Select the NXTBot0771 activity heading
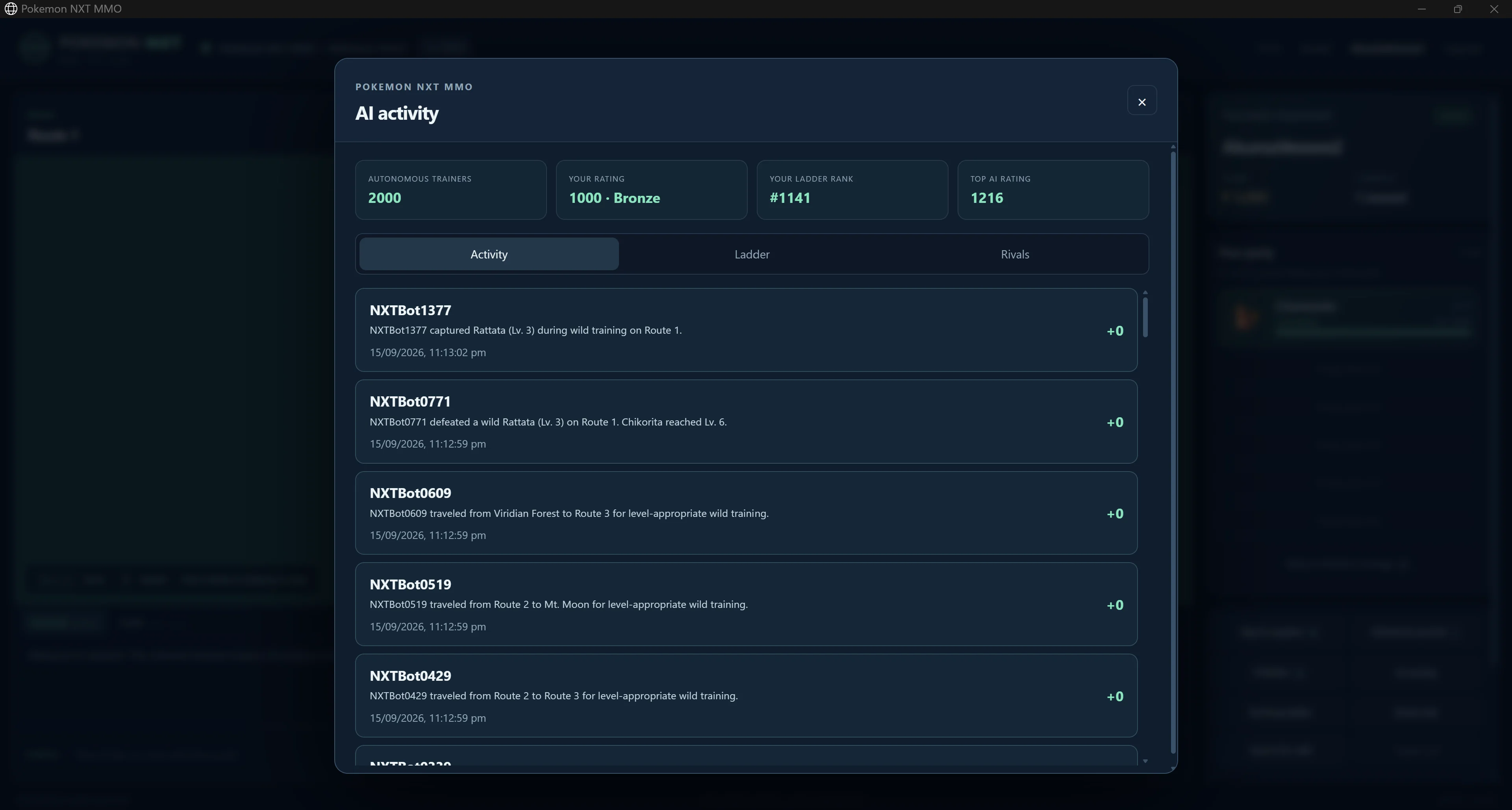The width and height of the screenshot is (1512, 810). point(410,402)
